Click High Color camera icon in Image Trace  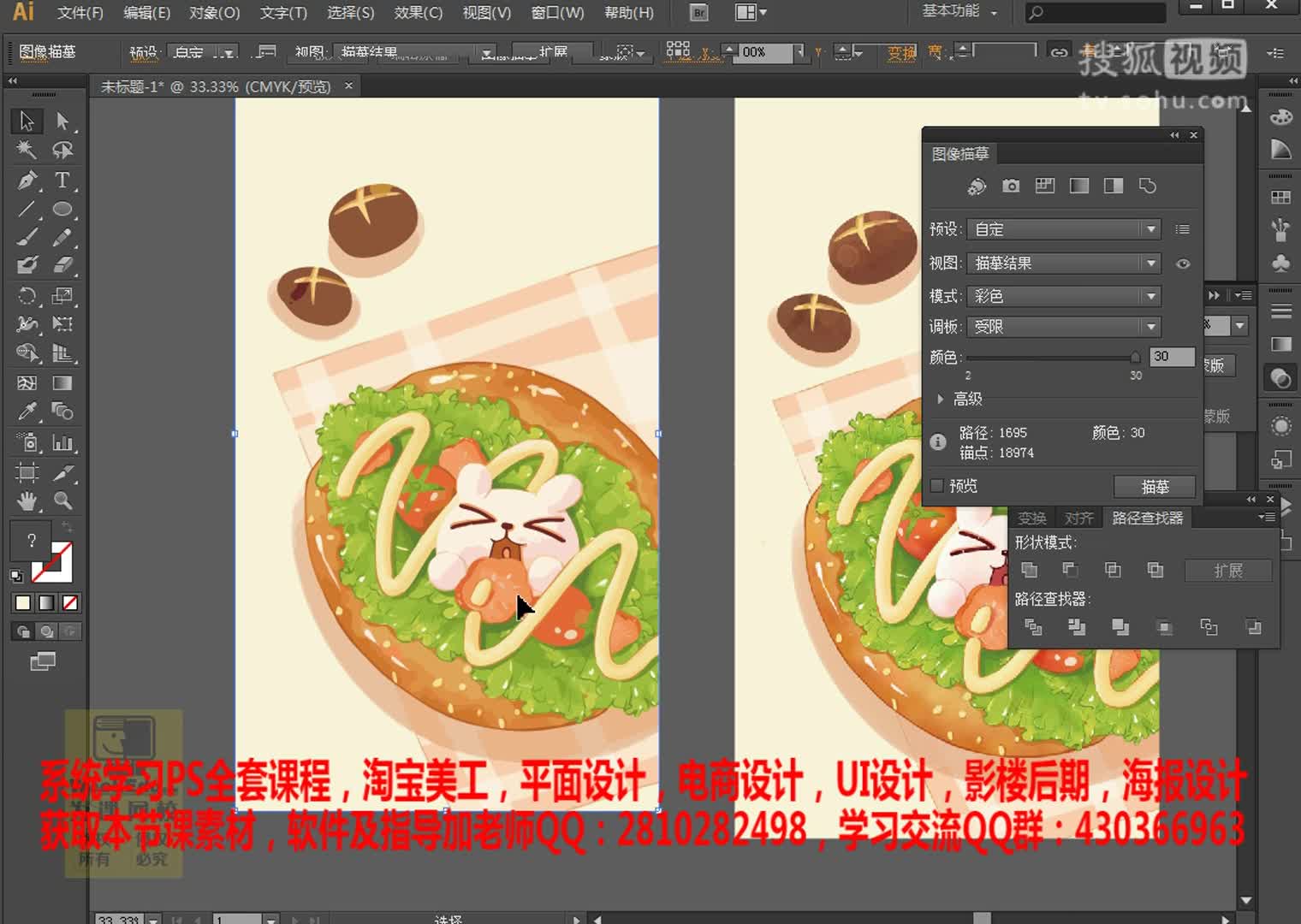point(1011,186)
